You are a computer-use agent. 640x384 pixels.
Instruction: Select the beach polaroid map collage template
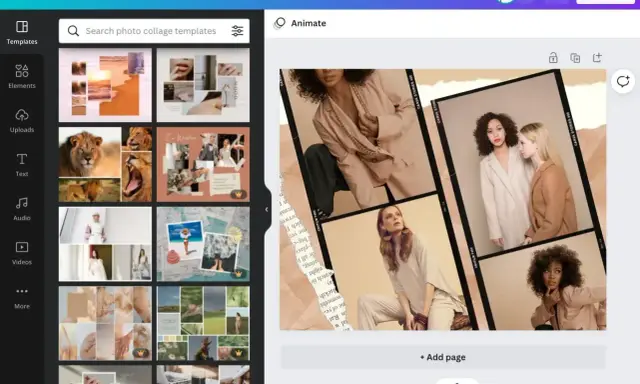(203, 244)
